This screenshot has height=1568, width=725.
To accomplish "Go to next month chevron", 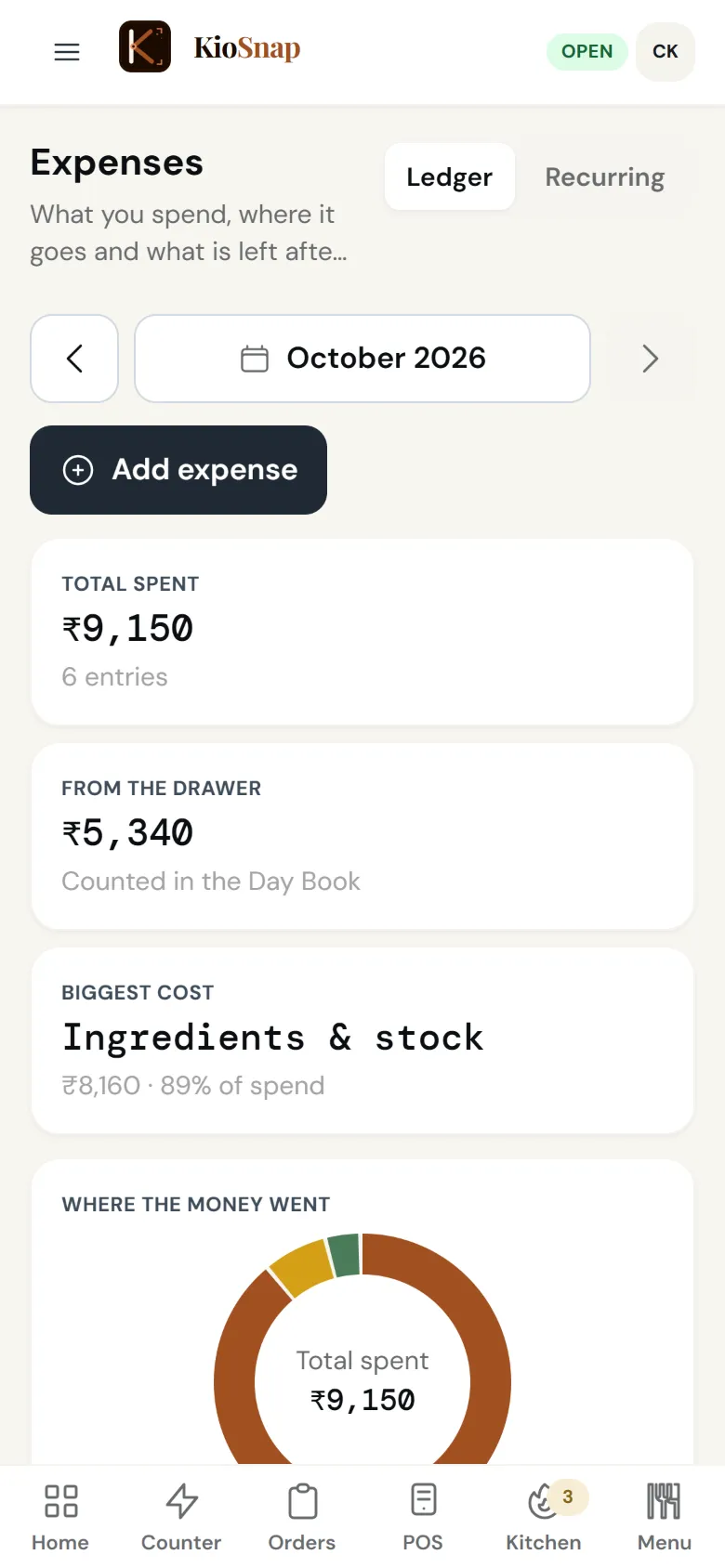I will (651, 359).
